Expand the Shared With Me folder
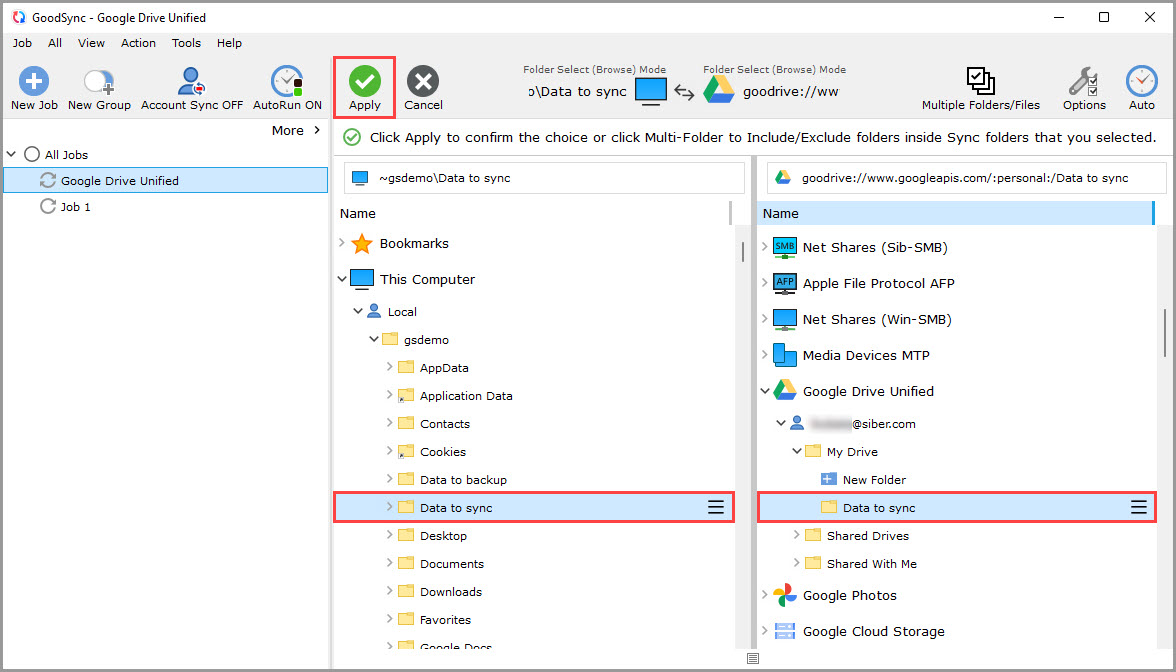Viewport: 1176px width, 672px height. pos(796,562)
